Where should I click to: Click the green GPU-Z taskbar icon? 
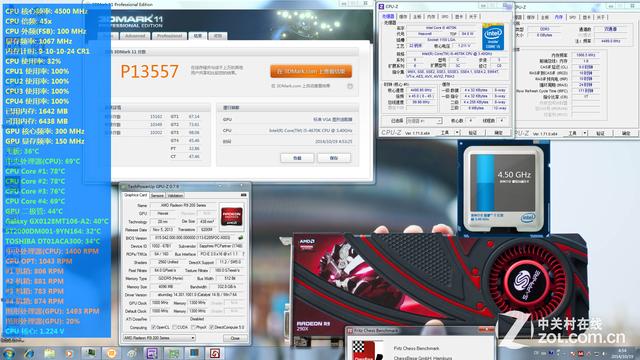(173, 353)
